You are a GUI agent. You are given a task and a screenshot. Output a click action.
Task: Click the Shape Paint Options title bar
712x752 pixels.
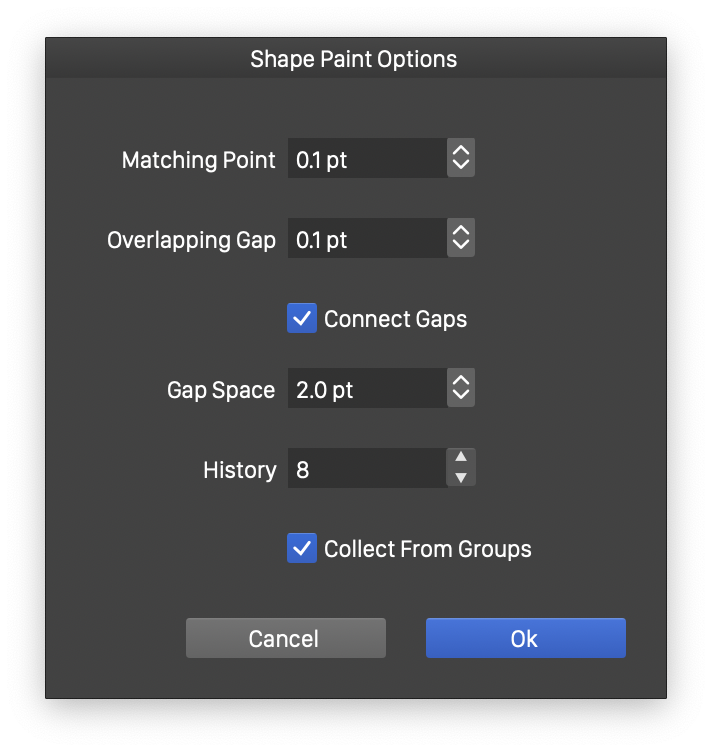(354, 59)
